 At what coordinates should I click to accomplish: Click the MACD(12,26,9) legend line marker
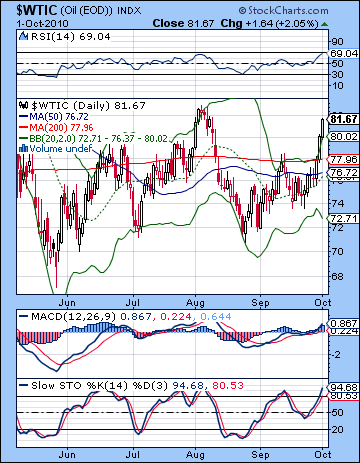coord(23,316)
